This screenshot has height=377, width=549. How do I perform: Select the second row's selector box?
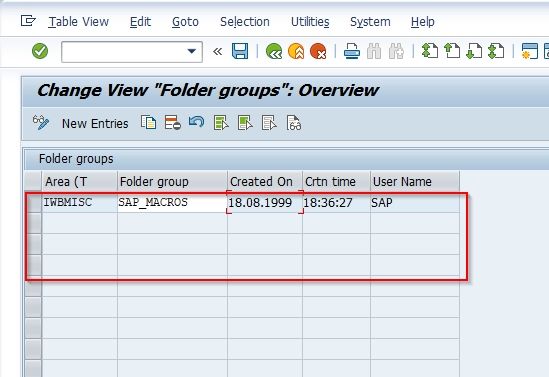click(34, 223)
